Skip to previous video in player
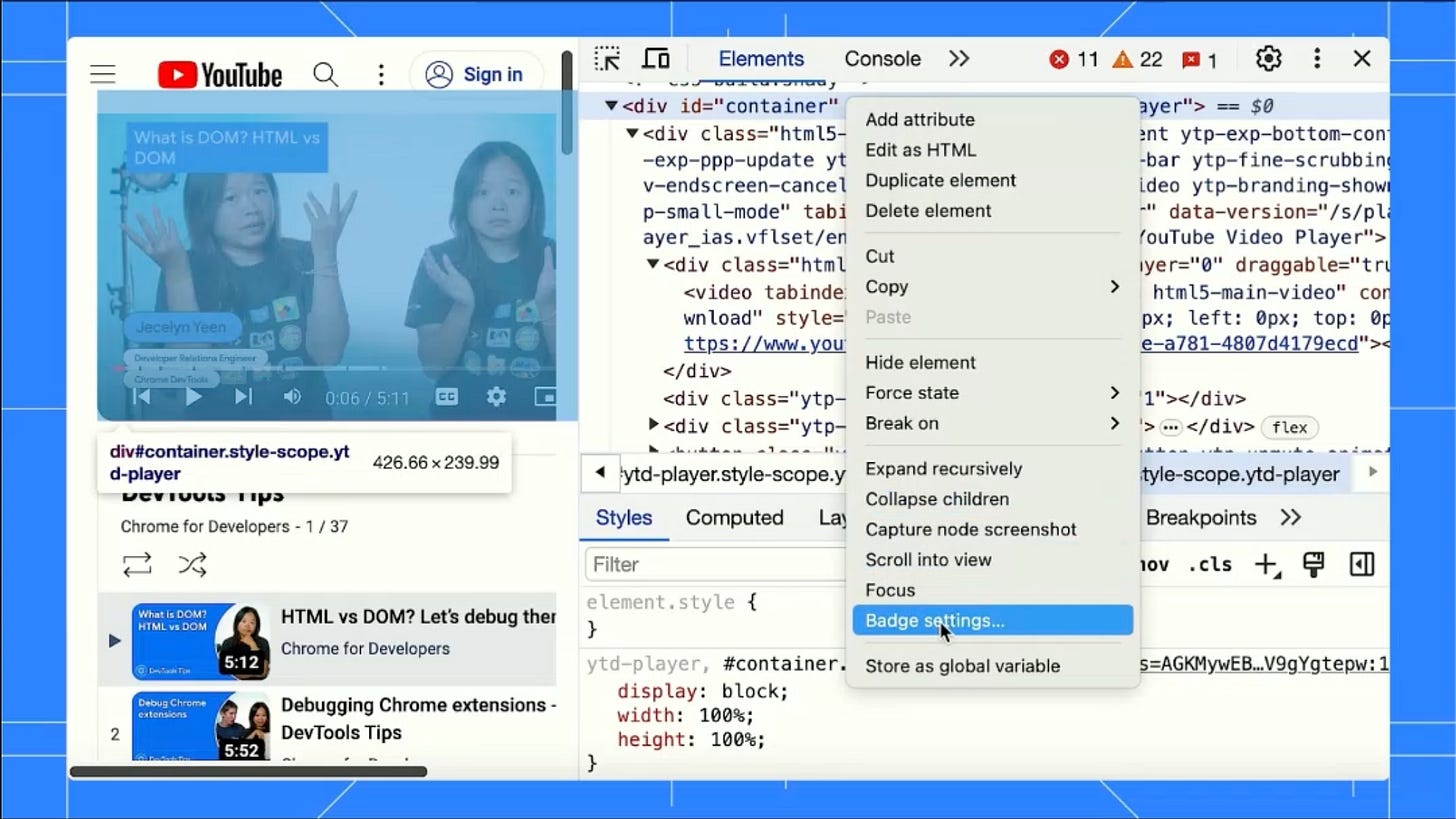 pyautogui.click(x=142, y=397)
